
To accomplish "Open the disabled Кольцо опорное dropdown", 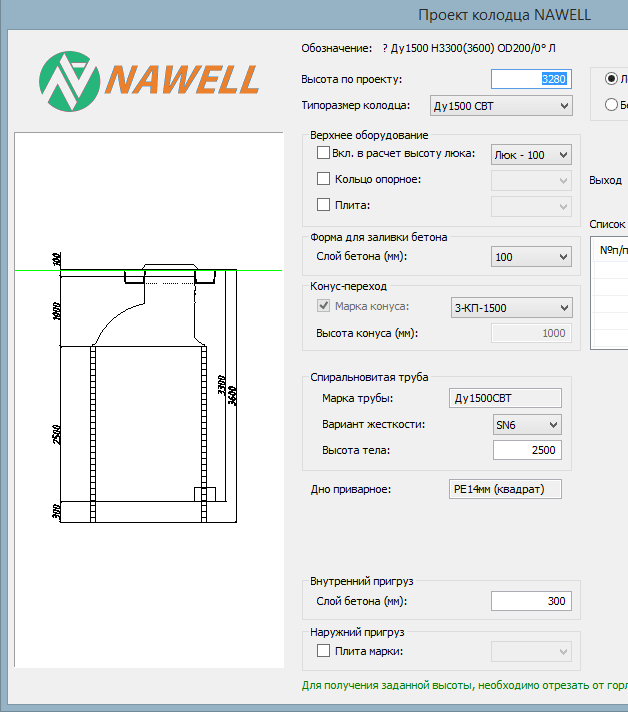I will (x=531, y=181).
